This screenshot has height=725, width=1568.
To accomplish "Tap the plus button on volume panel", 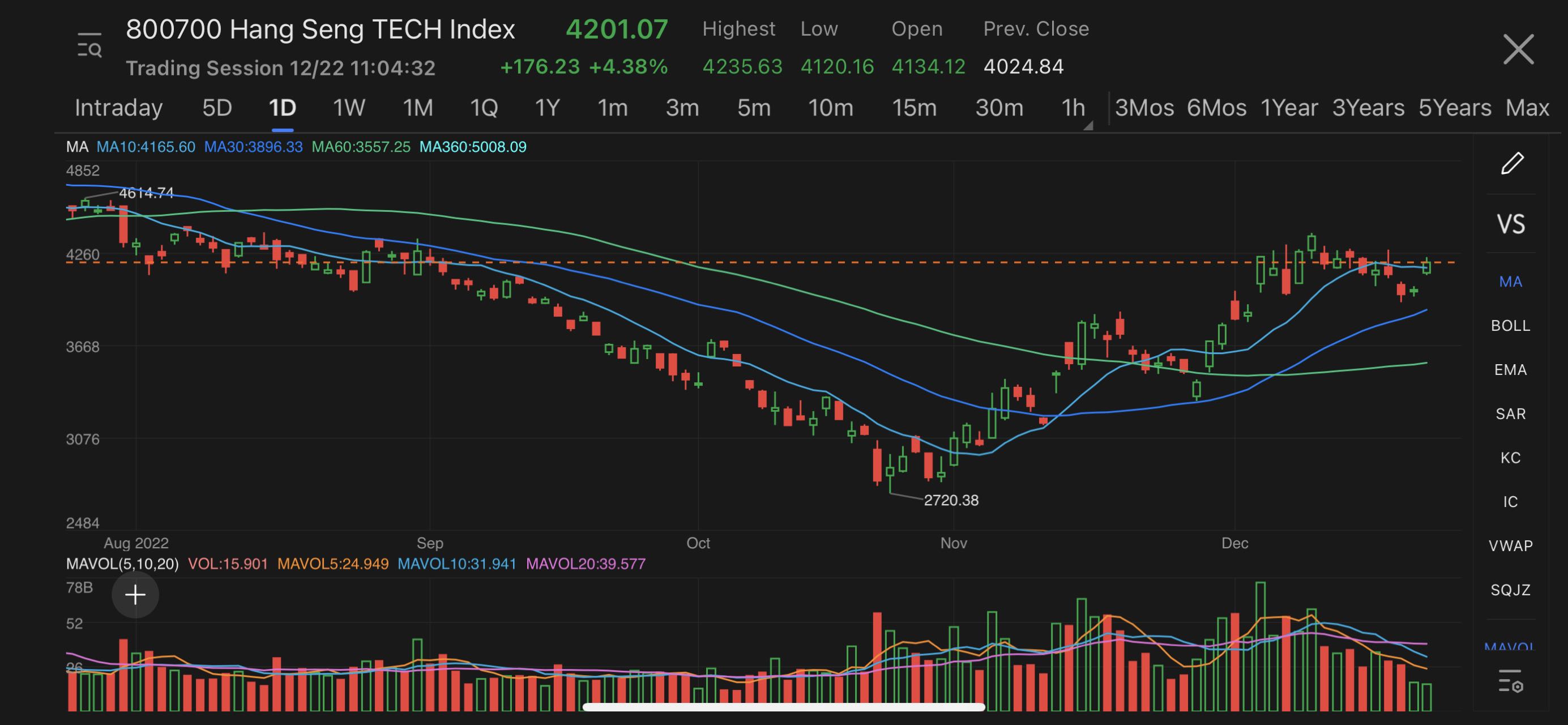I will [135, 595].
